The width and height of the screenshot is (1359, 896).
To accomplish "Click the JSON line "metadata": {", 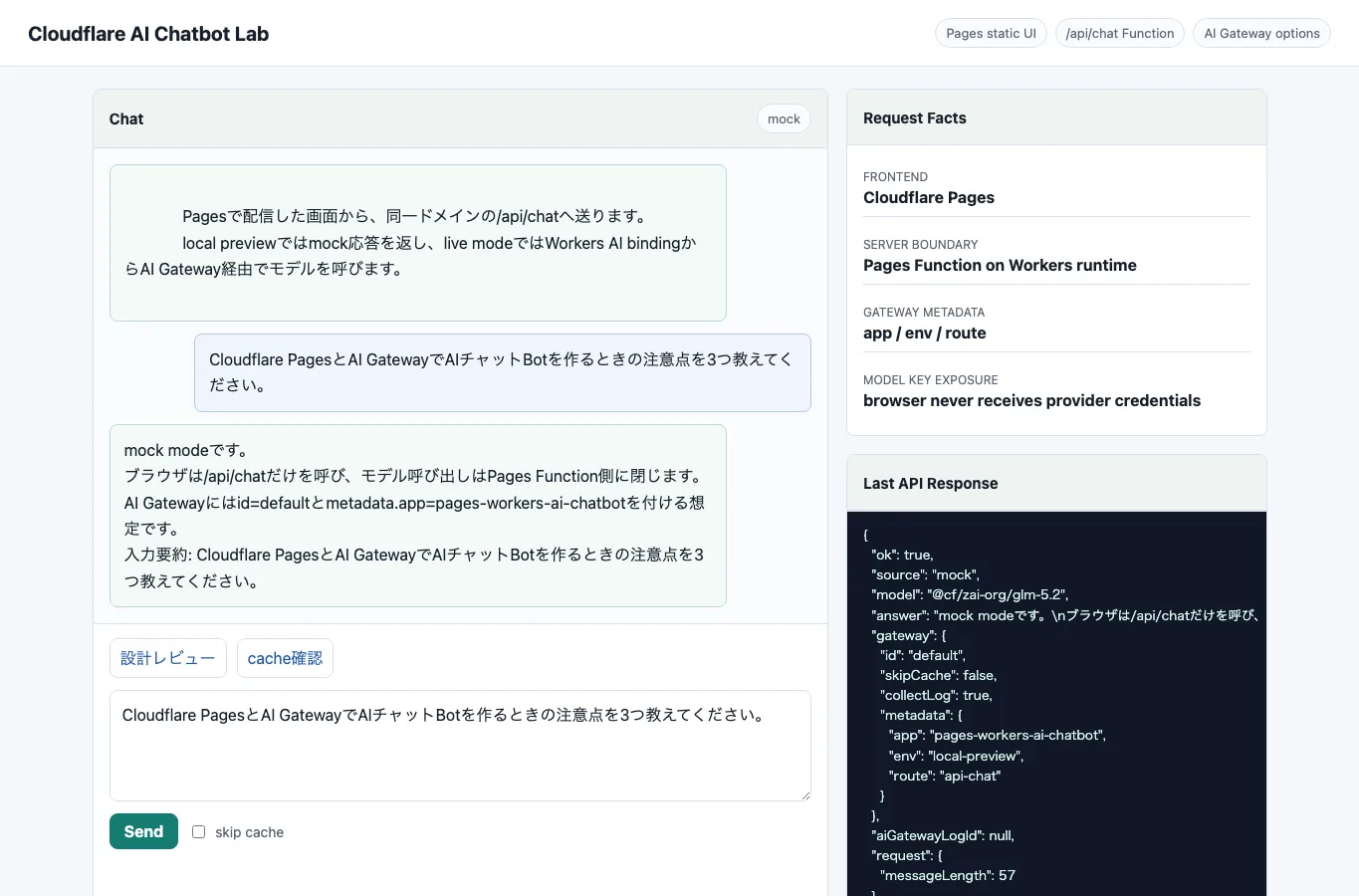I will (921, 715).
